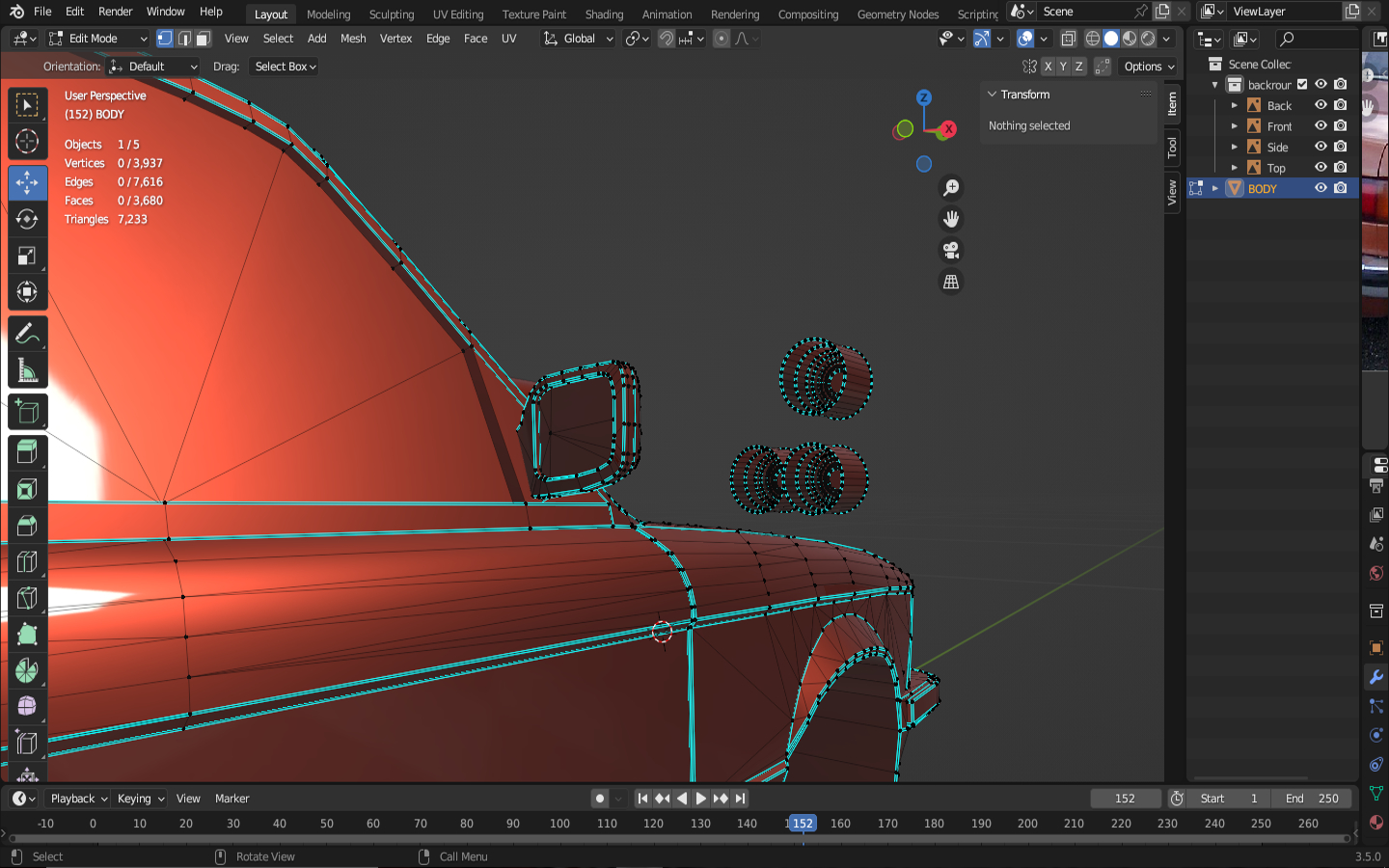This screenshot has height=868, width=1389.
Task: Open the Mesh menu
Action: point(353,39)
